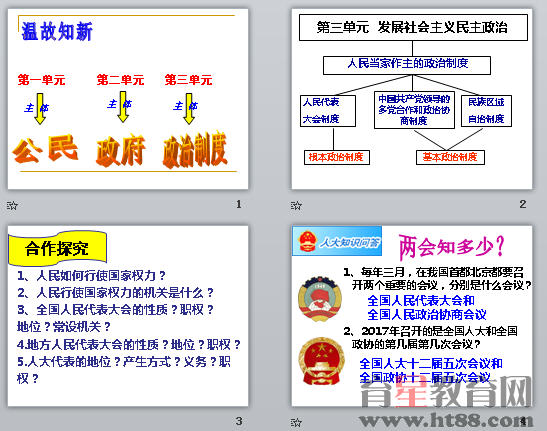Click the 基本政治制度 red box
Image resolution: width=547 pixels, height=431 pixels.
coord(450,157)
